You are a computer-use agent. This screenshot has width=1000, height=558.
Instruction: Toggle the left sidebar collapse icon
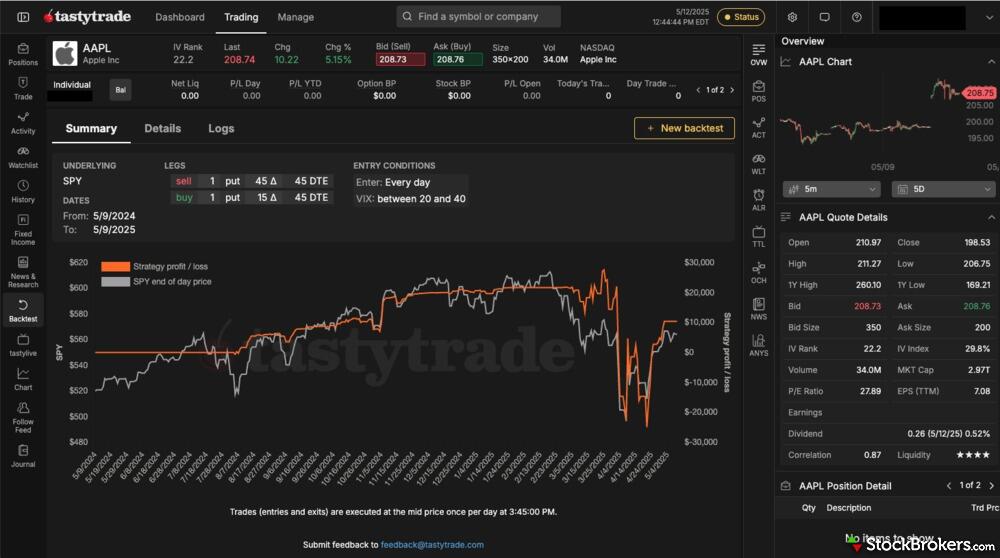pos(23,17)
